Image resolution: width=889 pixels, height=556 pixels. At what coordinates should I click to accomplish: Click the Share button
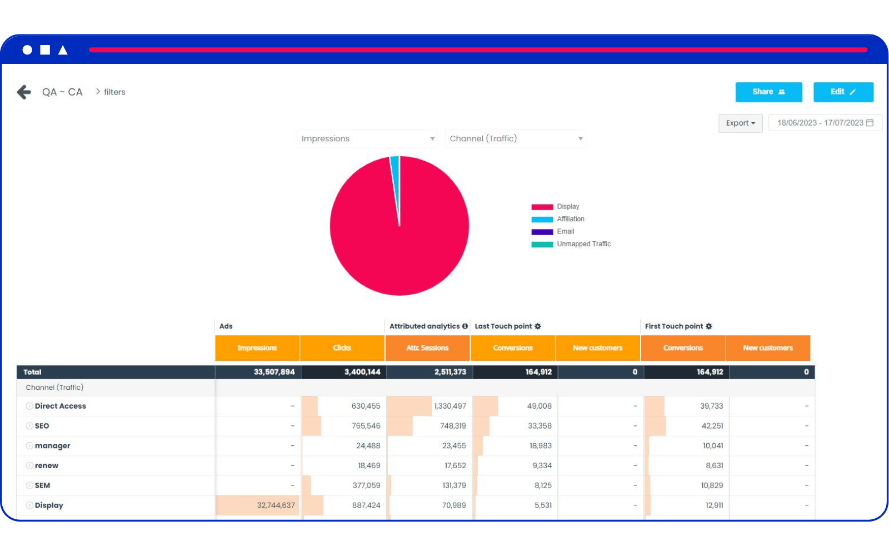768,92
